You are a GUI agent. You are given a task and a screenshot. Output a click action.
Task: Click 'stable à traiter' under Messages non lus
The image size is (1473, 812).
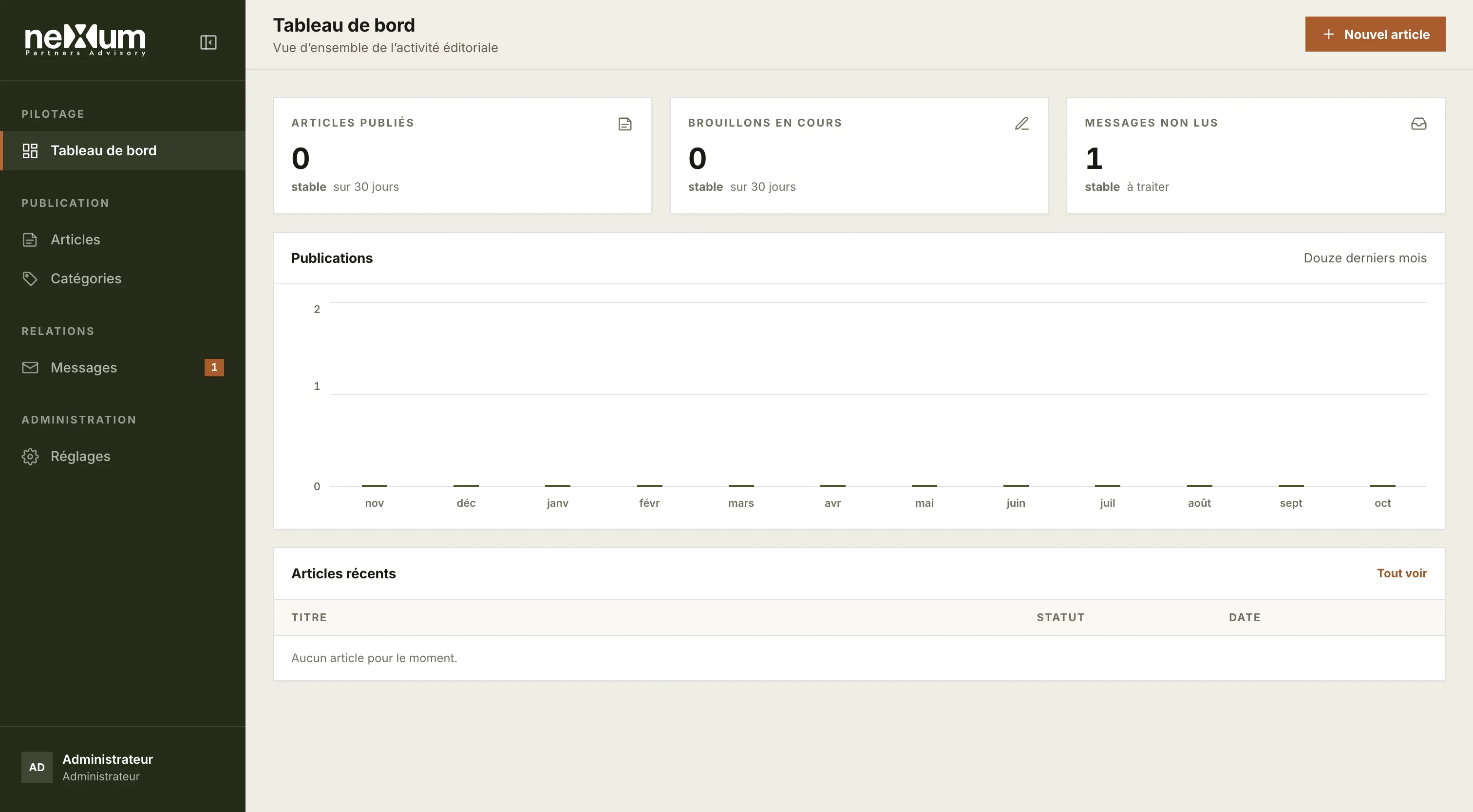pyautogui.click(x=1127, y=187)
